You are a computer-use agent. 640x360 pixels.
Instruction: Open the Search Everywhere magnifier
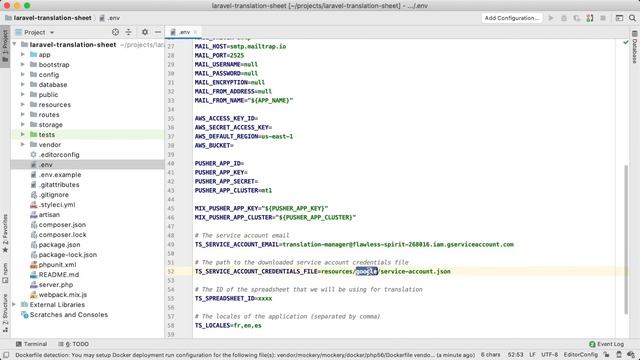point(632,18)
